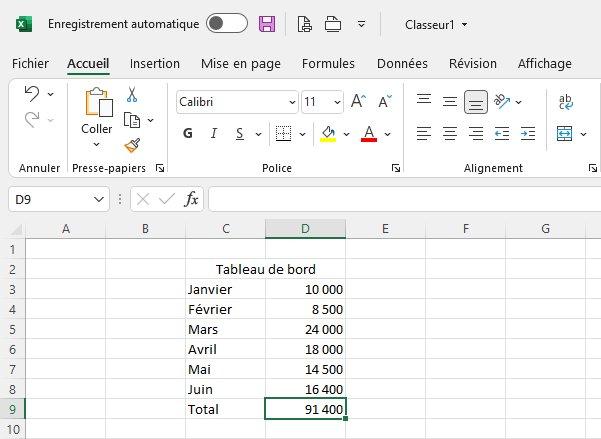Click the Excel application logo icon

[24, 24]
